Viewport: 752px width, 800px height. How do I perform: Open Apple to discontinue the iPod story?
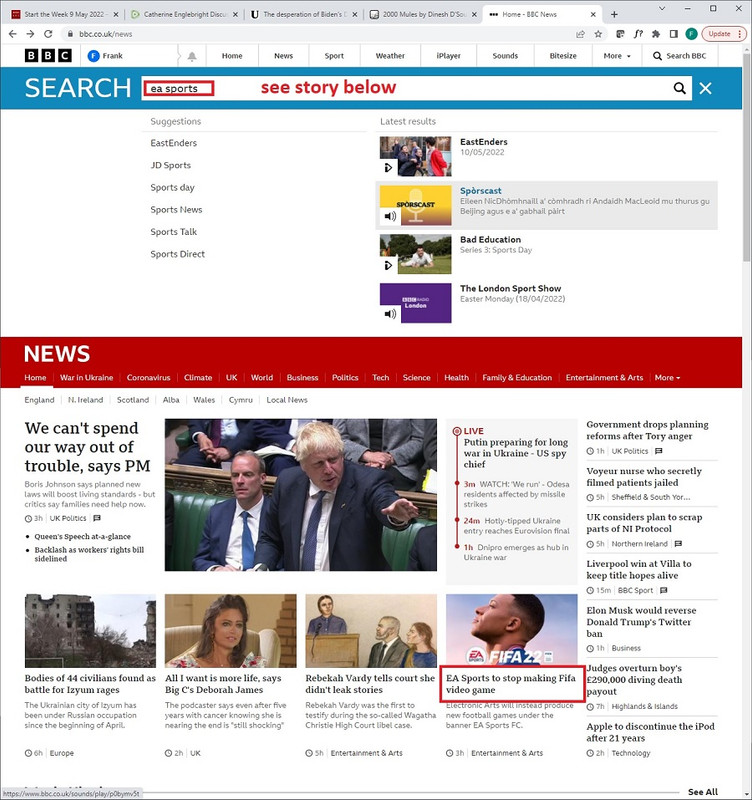click(x=650, y=732)
